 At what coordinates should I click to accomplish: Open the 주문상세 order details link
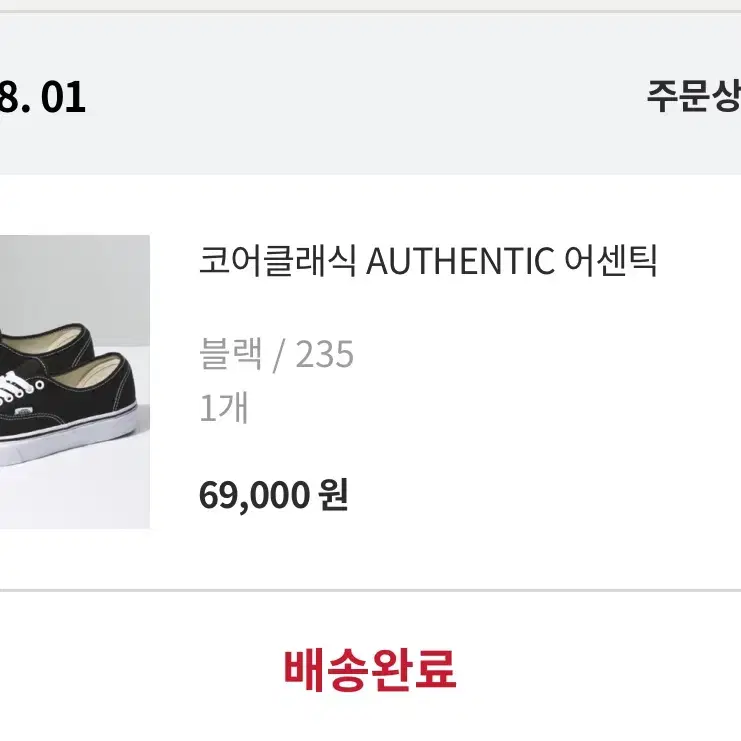point(694,97)
